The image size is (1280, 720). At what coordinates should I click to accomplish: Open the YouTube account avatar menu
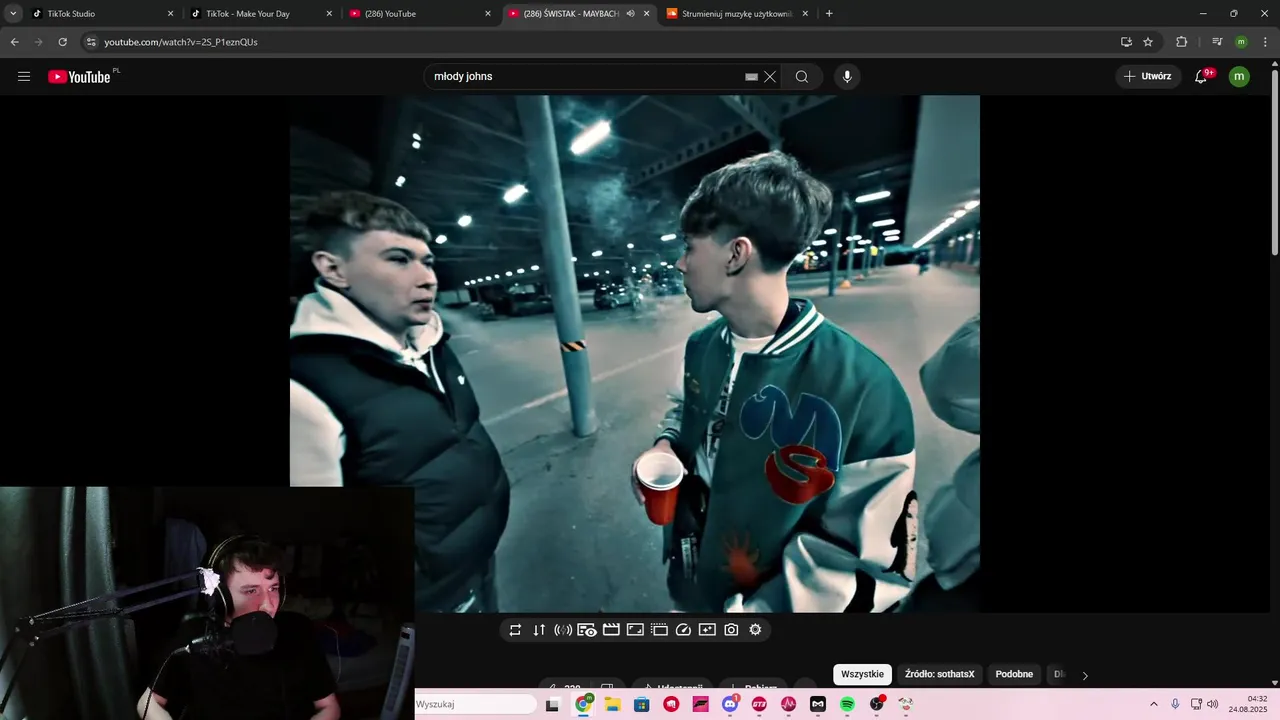1239,76
